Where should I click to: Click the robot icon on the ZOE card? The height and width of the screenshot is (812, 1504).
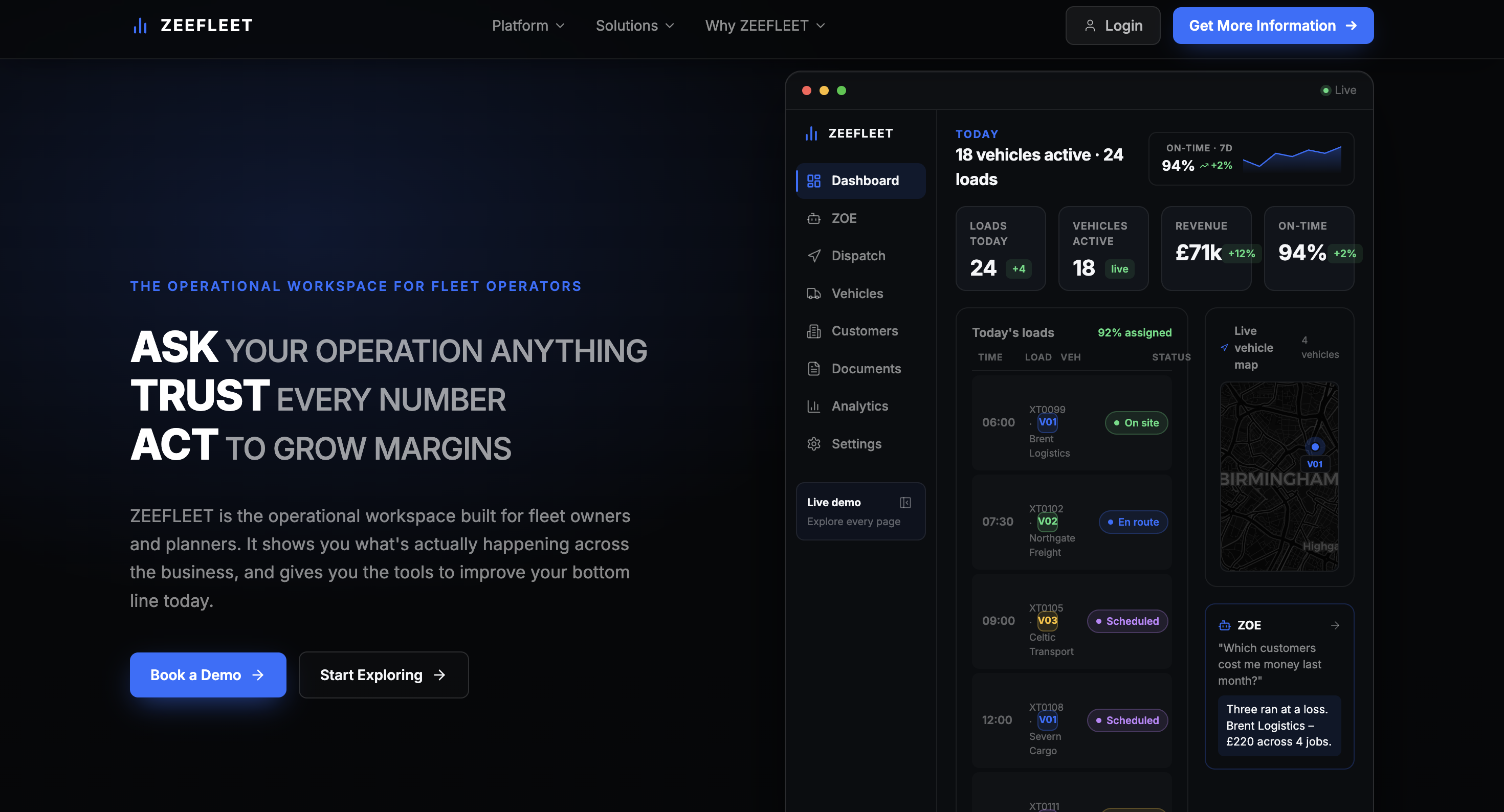point(1224,625)
